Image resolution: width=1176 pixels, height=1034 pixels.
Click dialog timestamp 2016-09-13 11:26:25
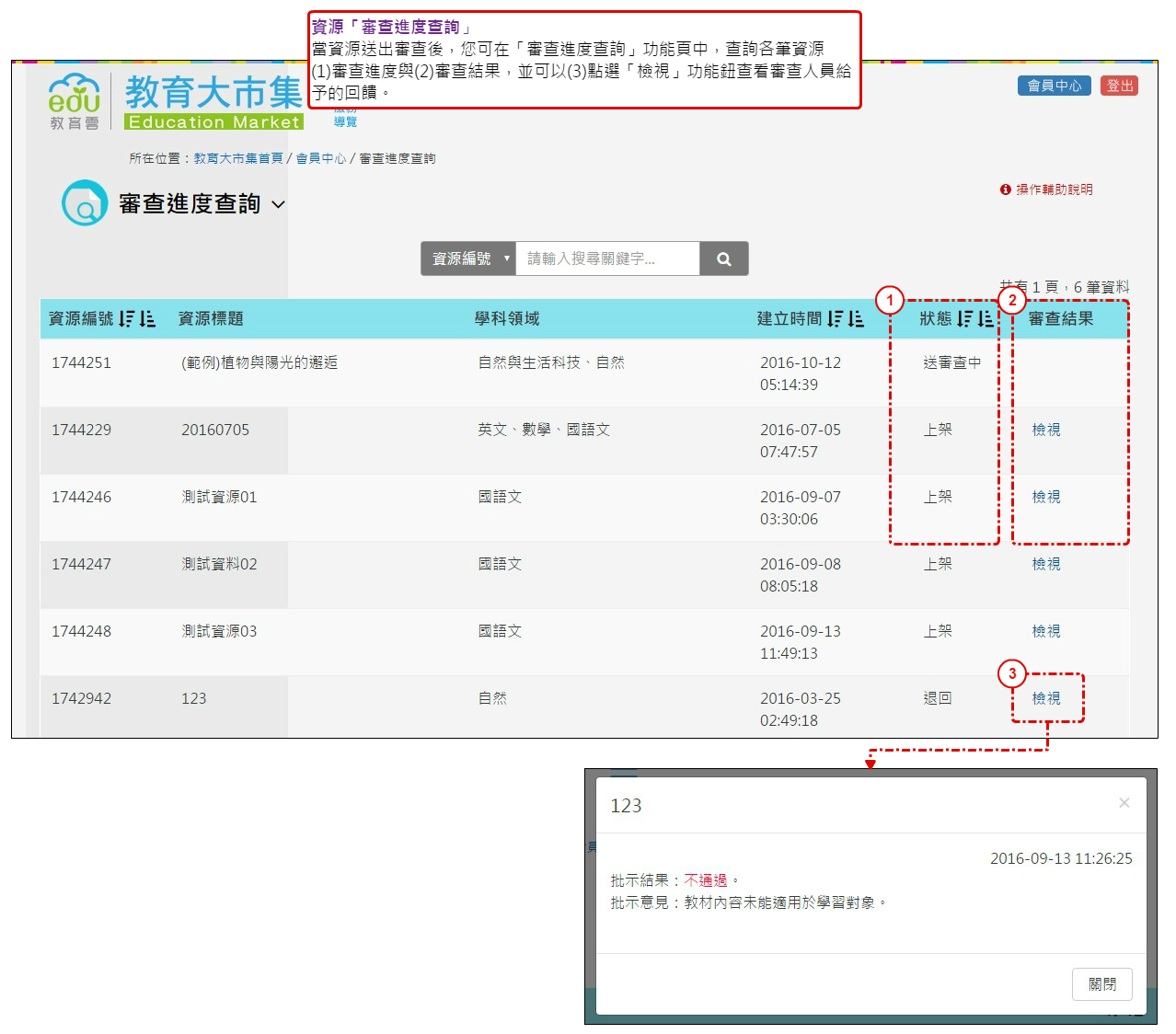point(1061,858)
